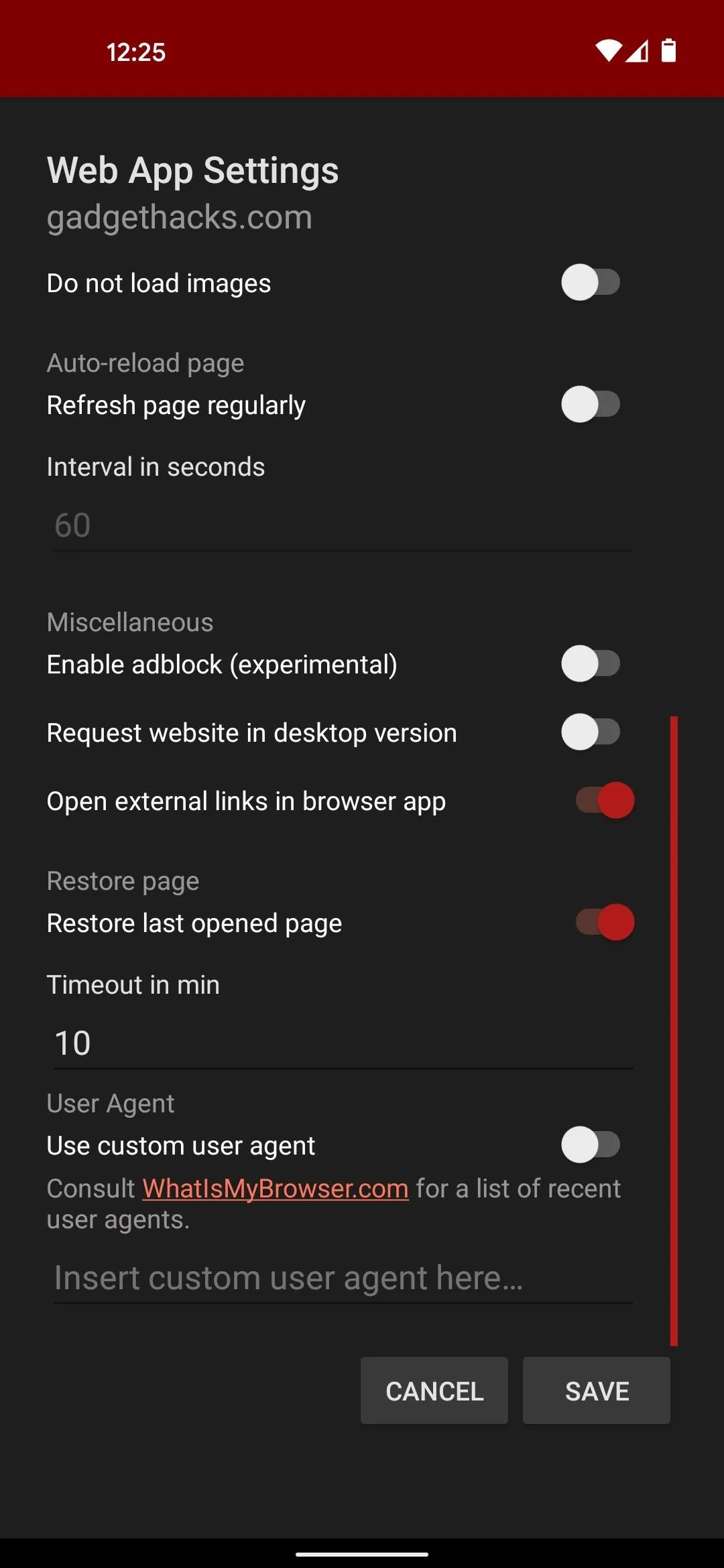Open the WhatIsMyBrowser.com link

click(x=276, y=1189)
